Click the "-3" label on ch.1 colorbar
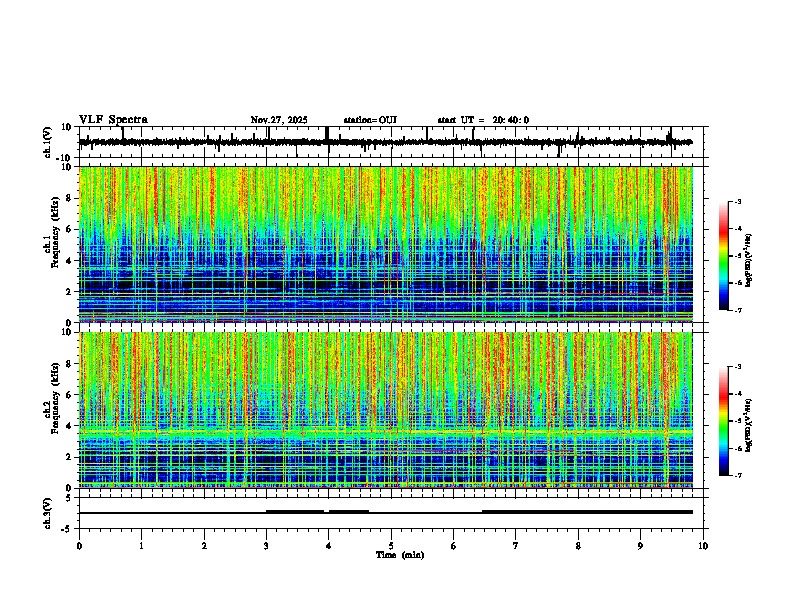This screenshot has width=792, height=612. 738,202
